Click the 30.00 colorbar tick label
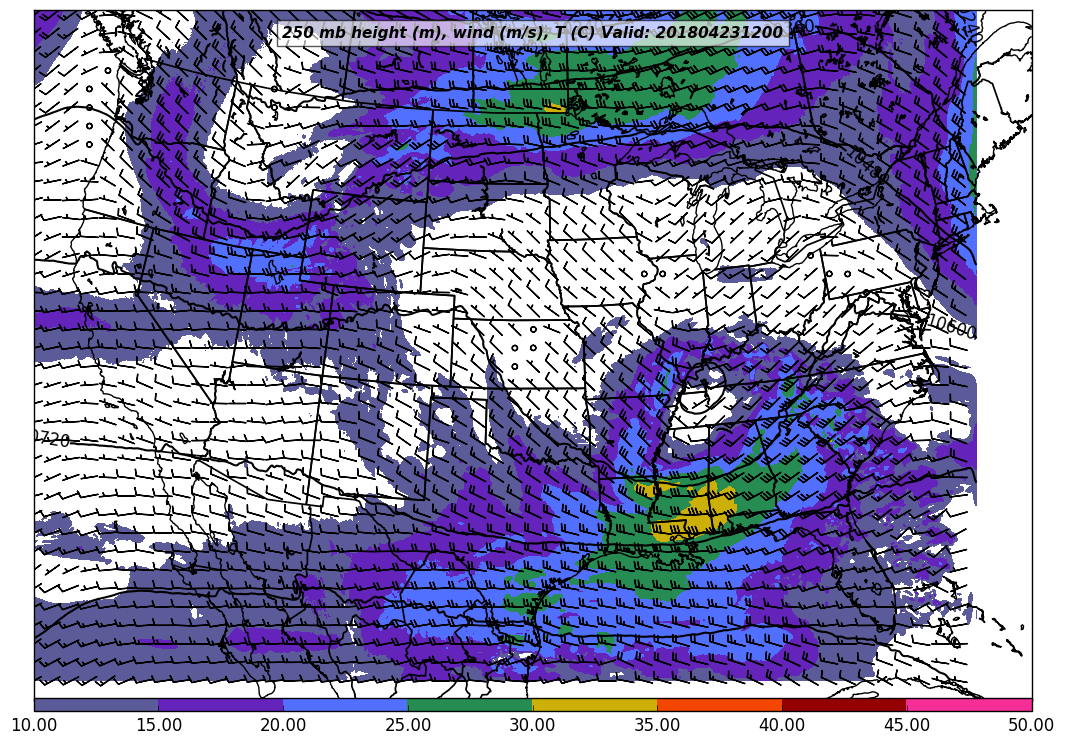 point(532,725)
